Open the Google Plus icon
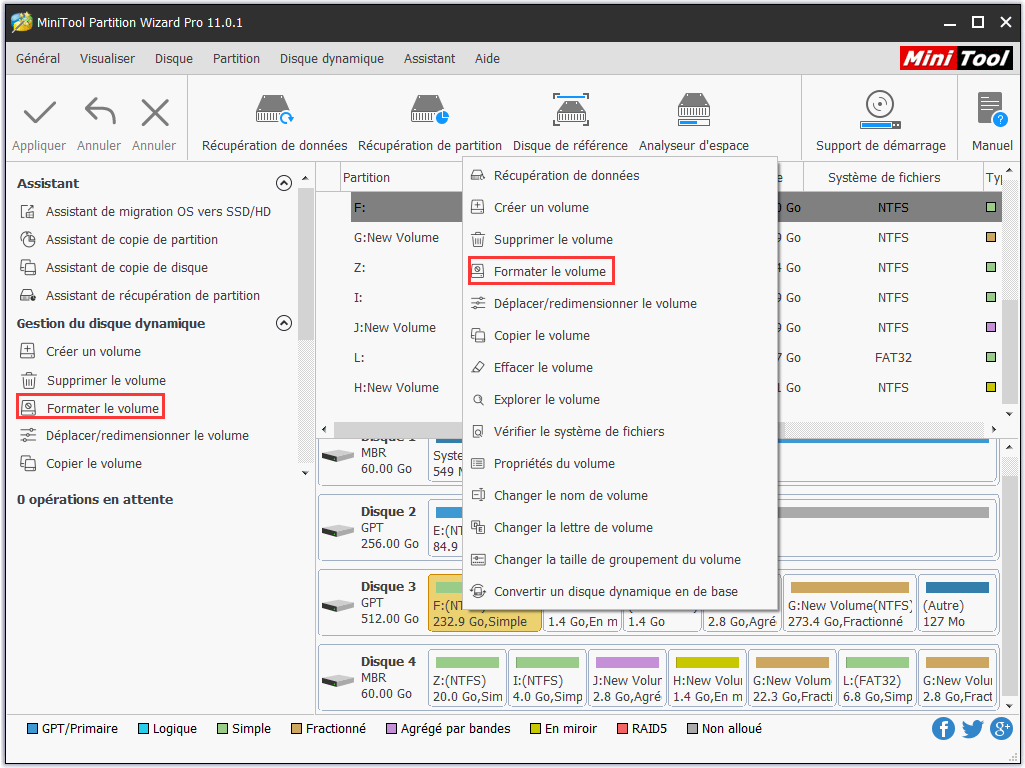 click(1001, 728)
